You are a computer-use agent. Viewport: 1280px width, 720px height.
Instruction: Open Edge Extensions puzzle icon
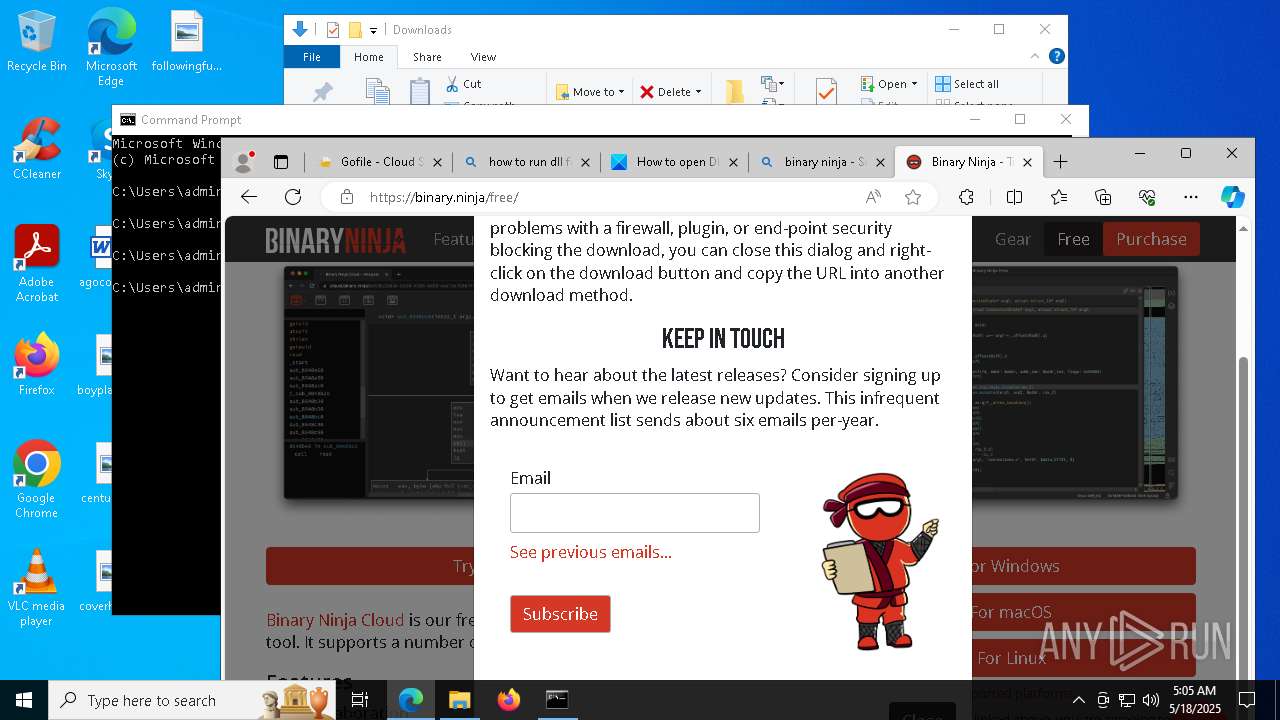(x=966, y=197)
